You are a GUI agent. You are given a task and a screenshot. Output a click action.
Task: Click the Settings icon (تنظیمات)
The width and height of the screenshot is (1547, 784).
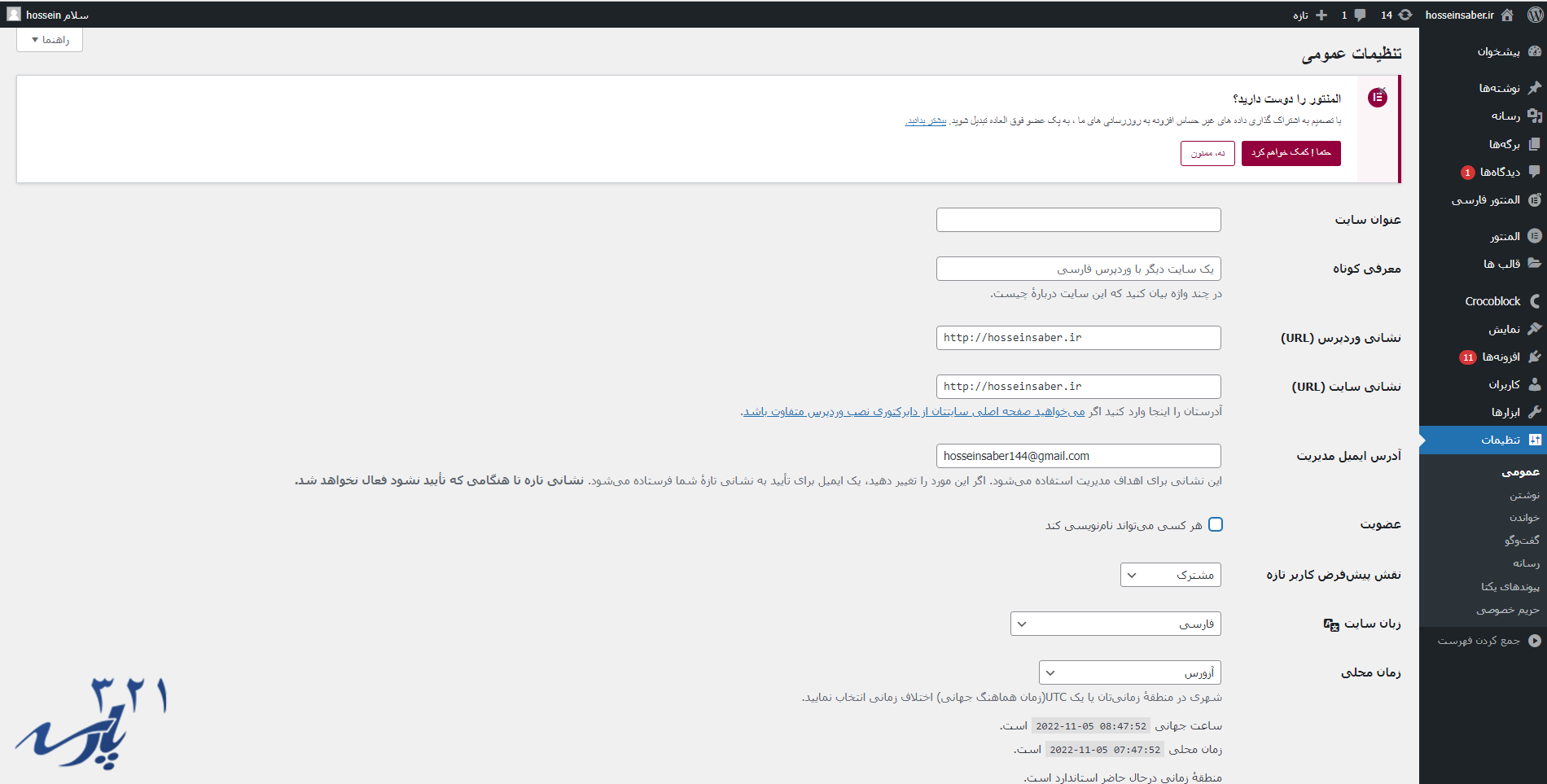click(x=1535, y=440)
